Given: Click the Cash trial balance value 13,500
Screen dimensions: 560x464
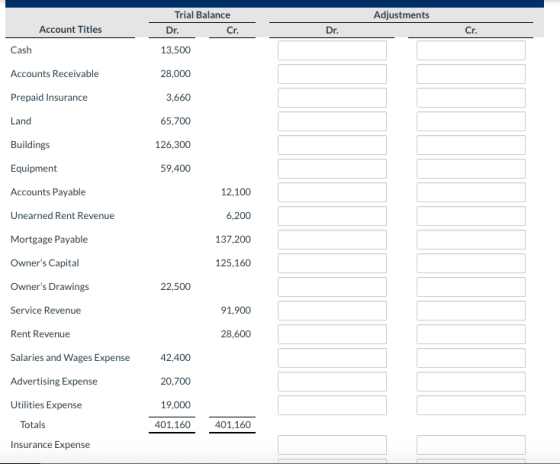Looking at the screenshot, I should point(175,50).
